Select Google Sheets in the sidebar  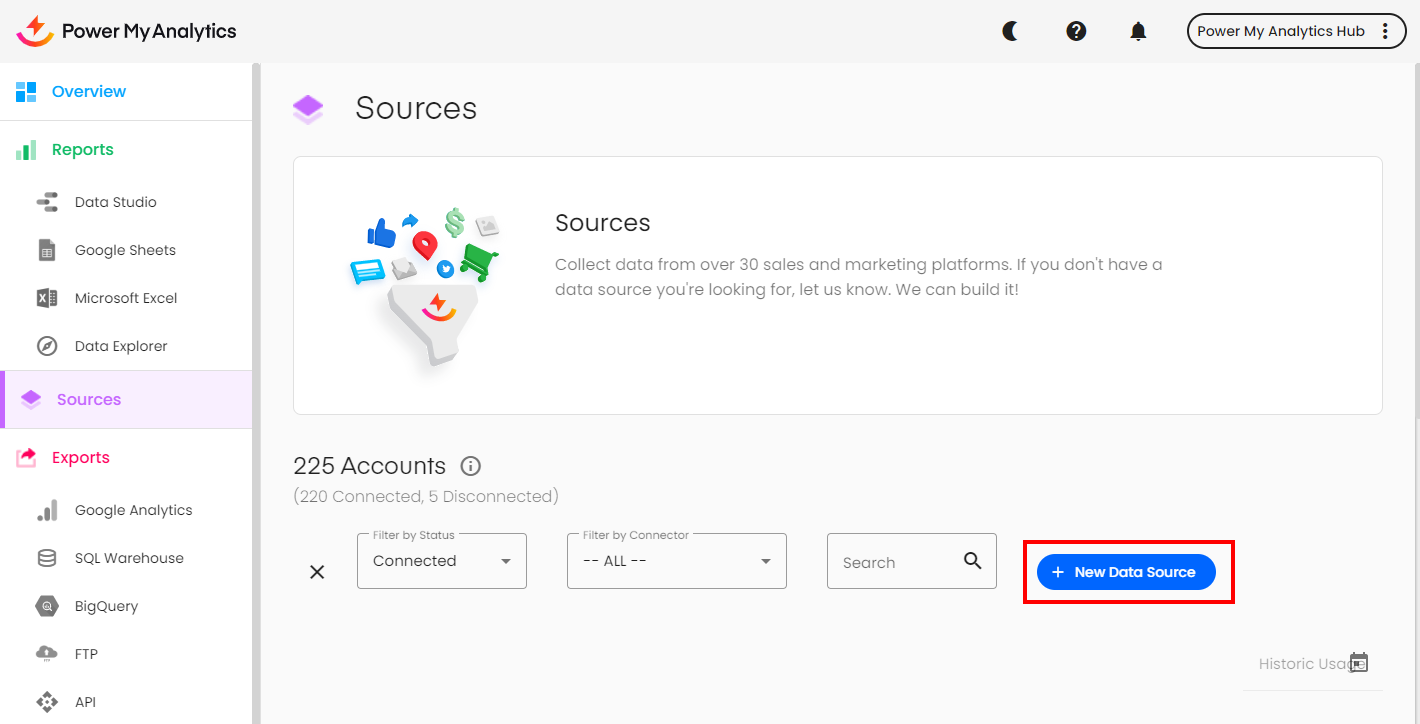(x=125, y=250)
